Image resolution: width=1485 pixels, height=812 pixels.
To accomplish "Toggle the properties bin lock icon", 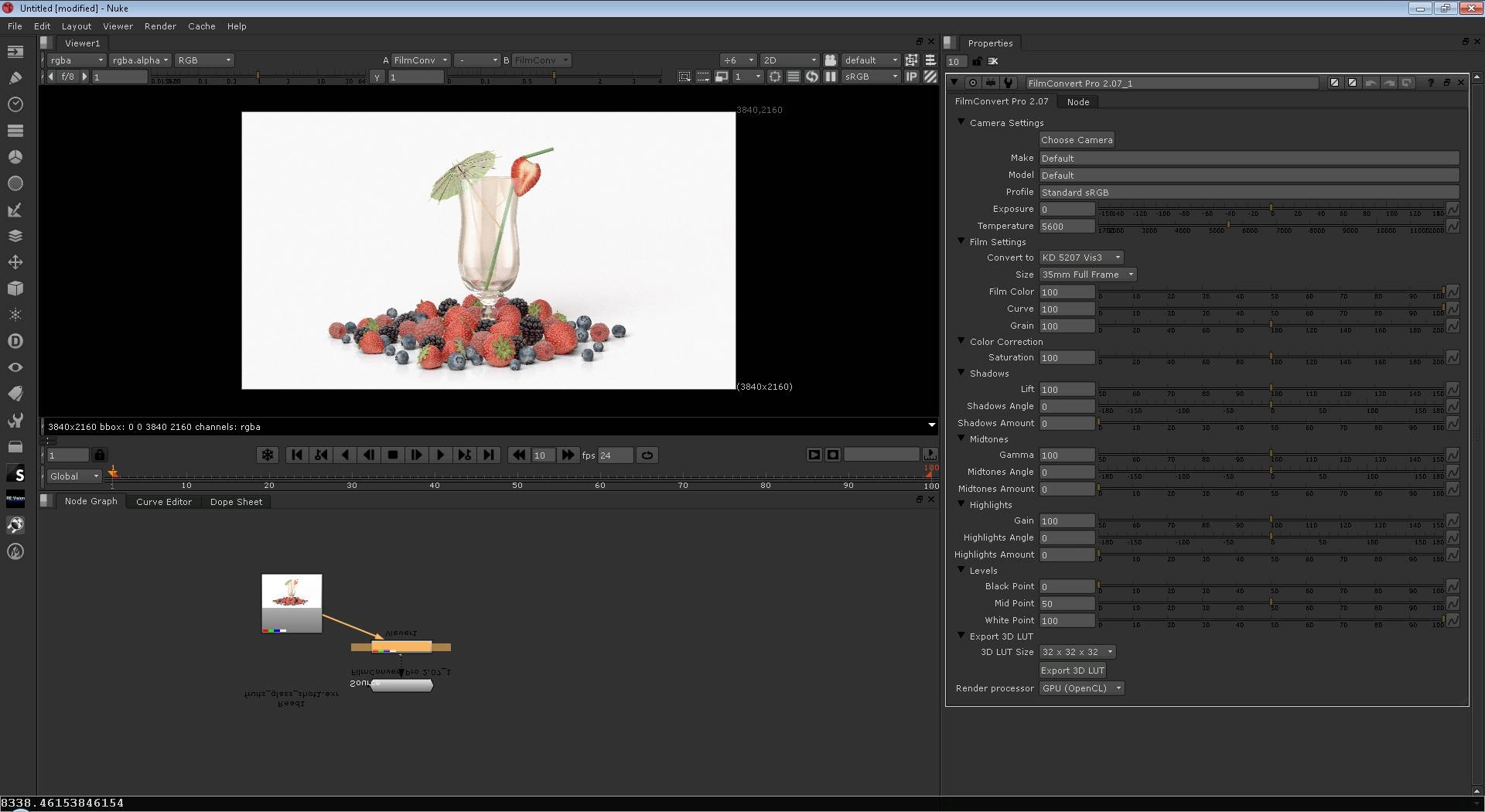I will click(x=977, y=61).
